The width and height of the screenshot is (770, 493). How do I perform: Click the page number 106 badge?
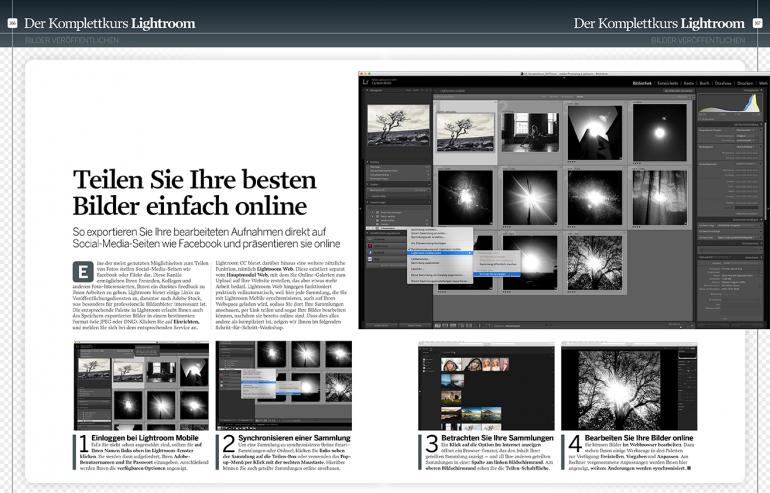coord(13,23)
